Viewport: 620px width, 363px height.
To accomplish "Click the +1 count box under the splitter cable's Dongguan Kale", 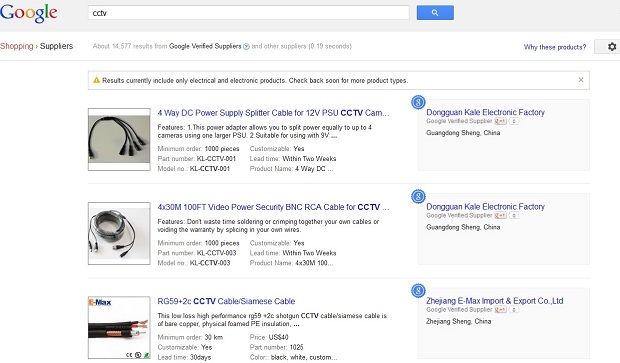I will click(x=514, y=121).
